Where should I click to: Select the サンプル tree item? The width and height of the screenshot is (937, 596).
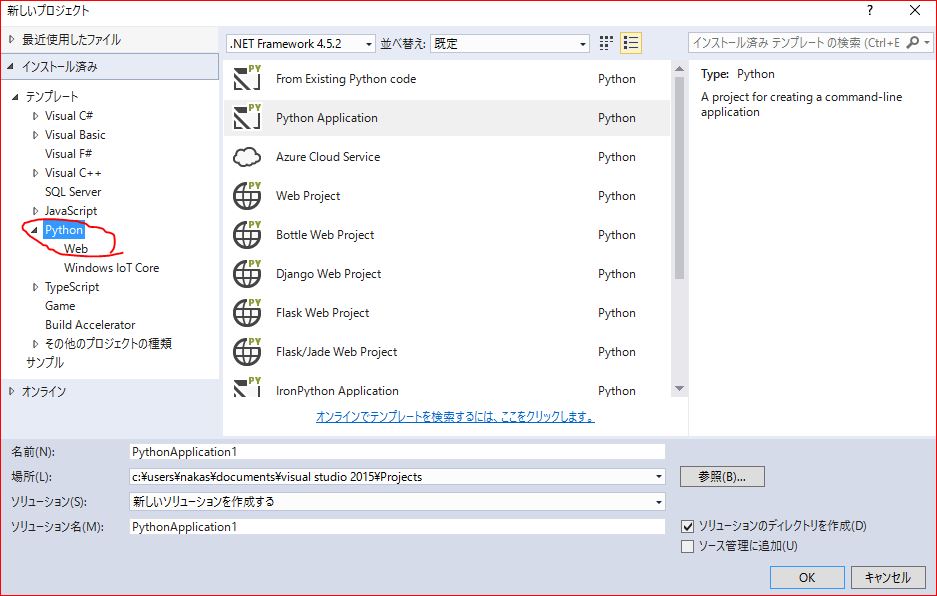pos(45,362)
